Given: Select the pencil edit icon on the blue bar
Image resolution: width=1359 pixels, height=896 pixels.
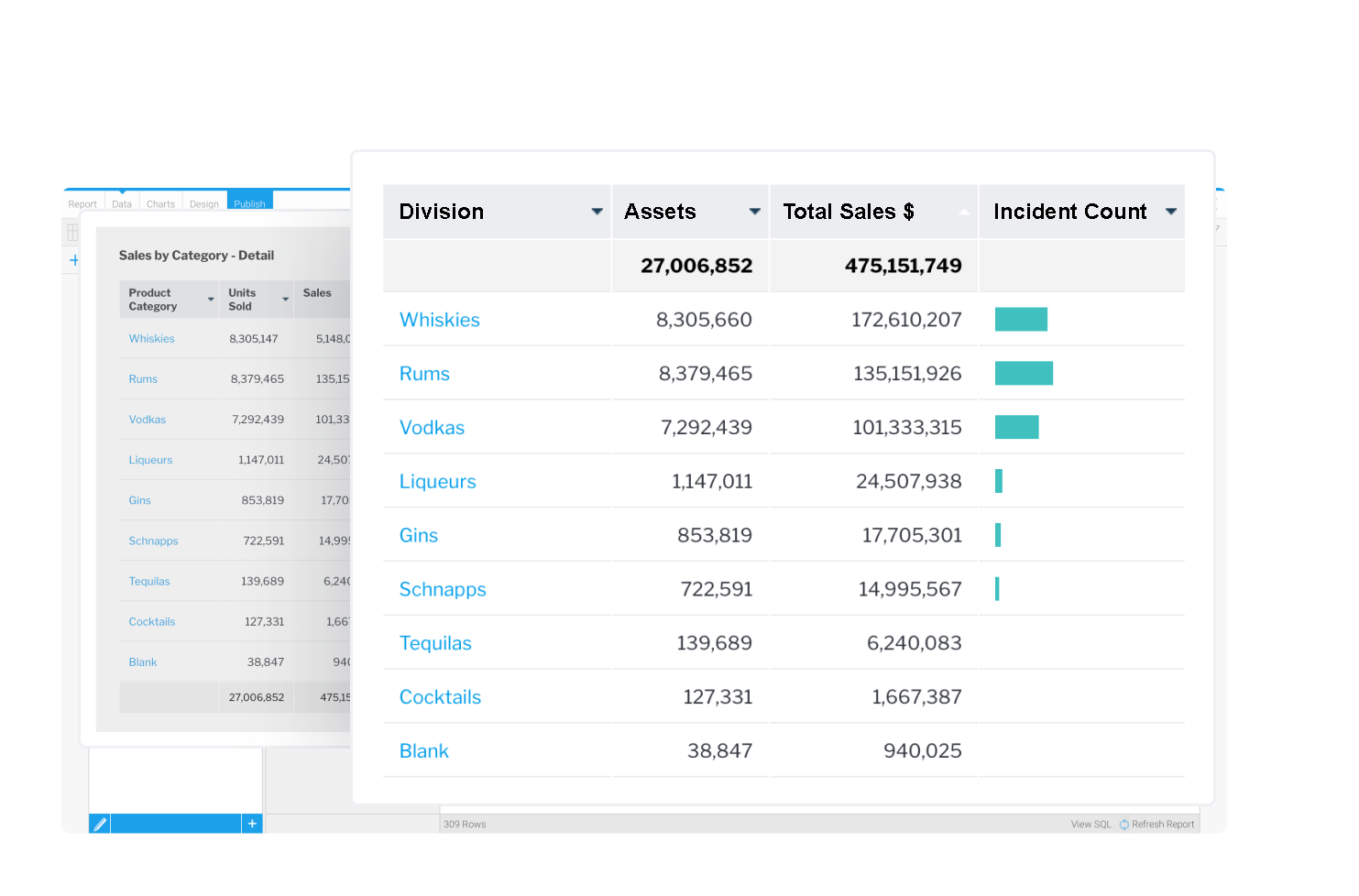Looking at the screenshot, I should pyautogui.click(x=100, y=824).
